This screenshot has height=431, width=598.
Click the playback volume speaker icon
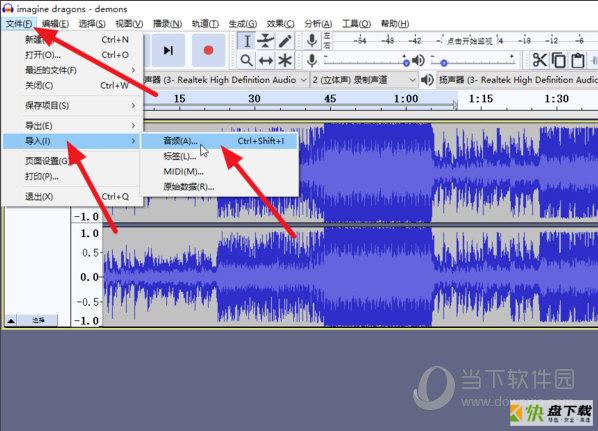coord(418,60)
